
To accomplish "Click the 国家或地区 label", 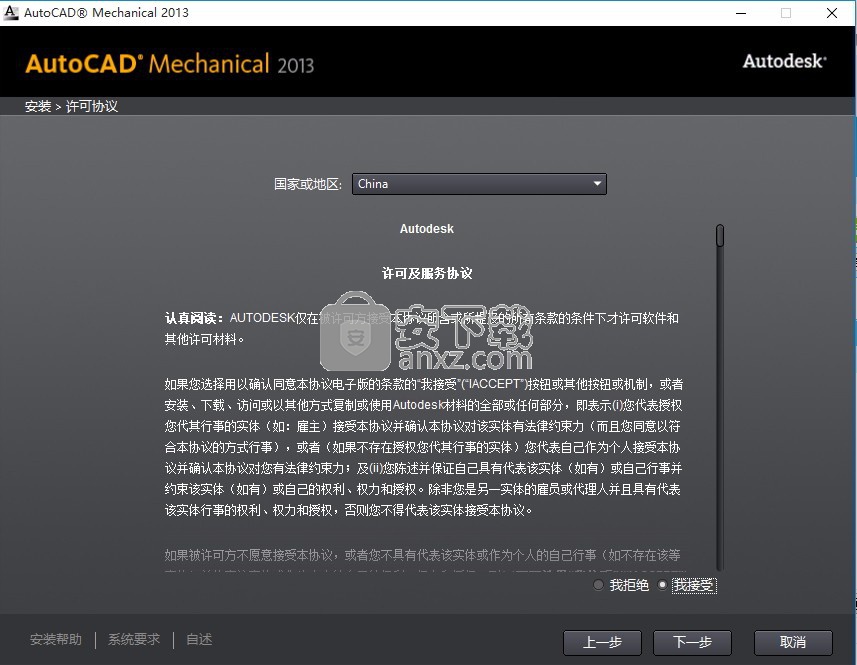I will click(x=308, y=184).
